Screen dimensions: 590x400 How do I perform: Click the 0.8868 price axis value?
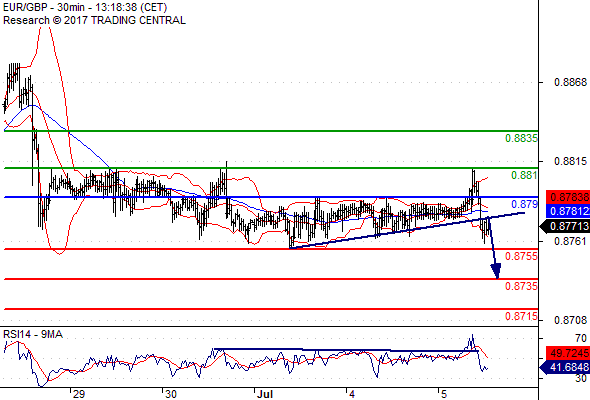point(570,82)
